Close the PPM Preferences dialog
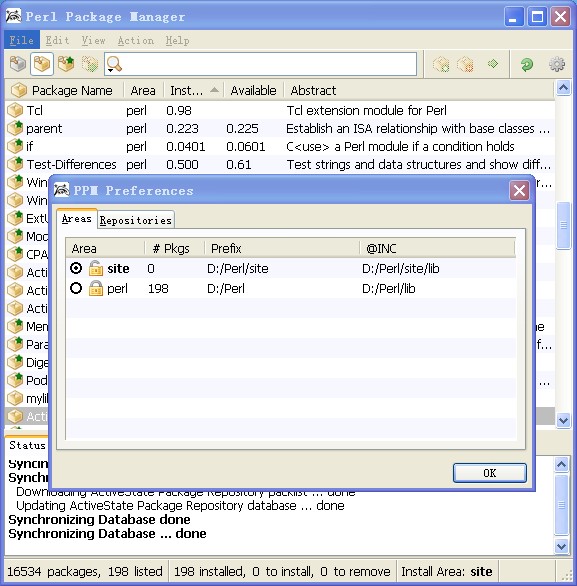This screenshot has width=577, height=586. (519, 191)
